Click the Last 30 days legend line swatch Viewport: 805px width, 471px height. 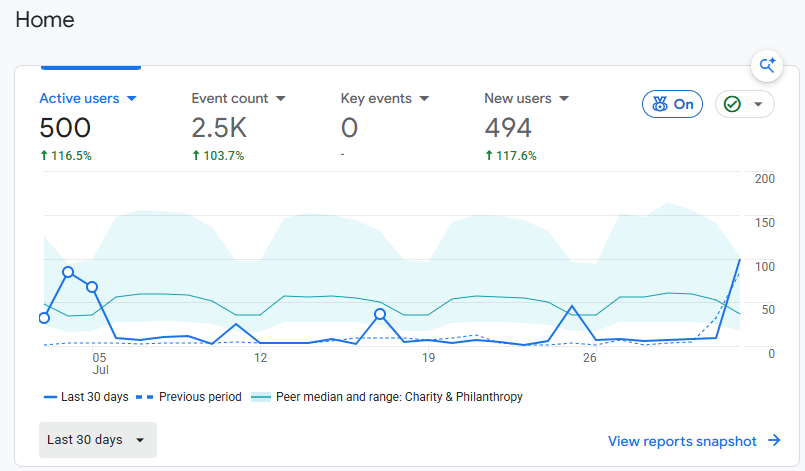point(50,397)
